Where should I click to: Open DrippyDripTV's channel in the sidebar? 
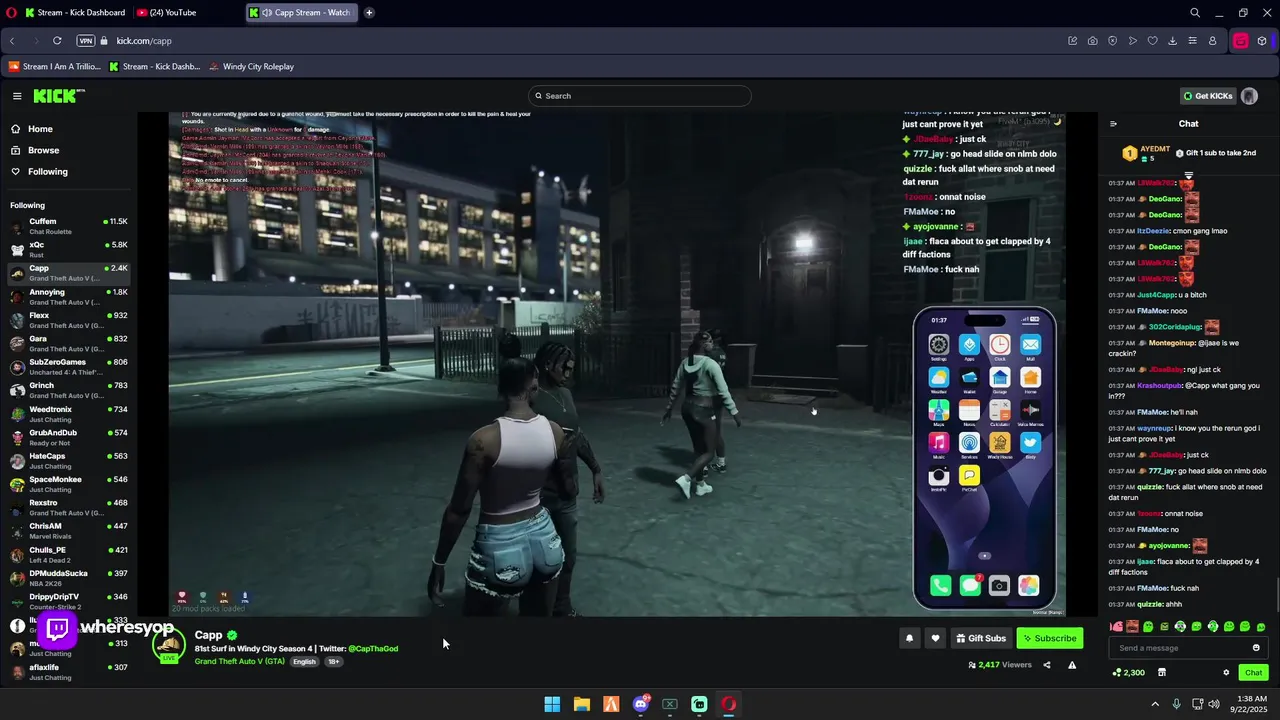[x=69, y=601]
